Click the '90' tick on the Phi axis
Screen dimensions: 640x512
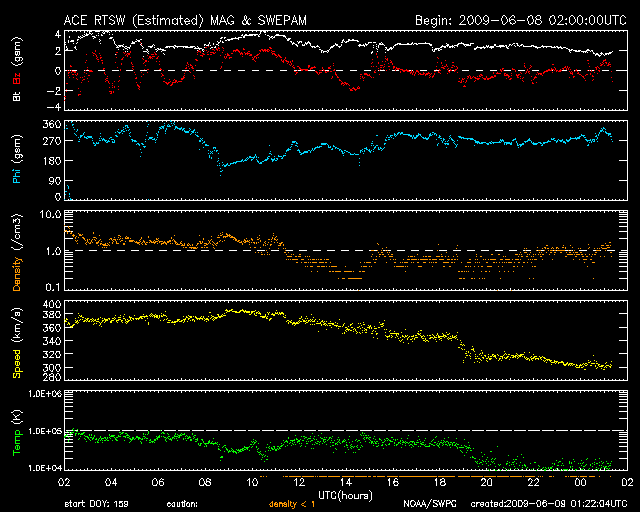tap(55, 181)
